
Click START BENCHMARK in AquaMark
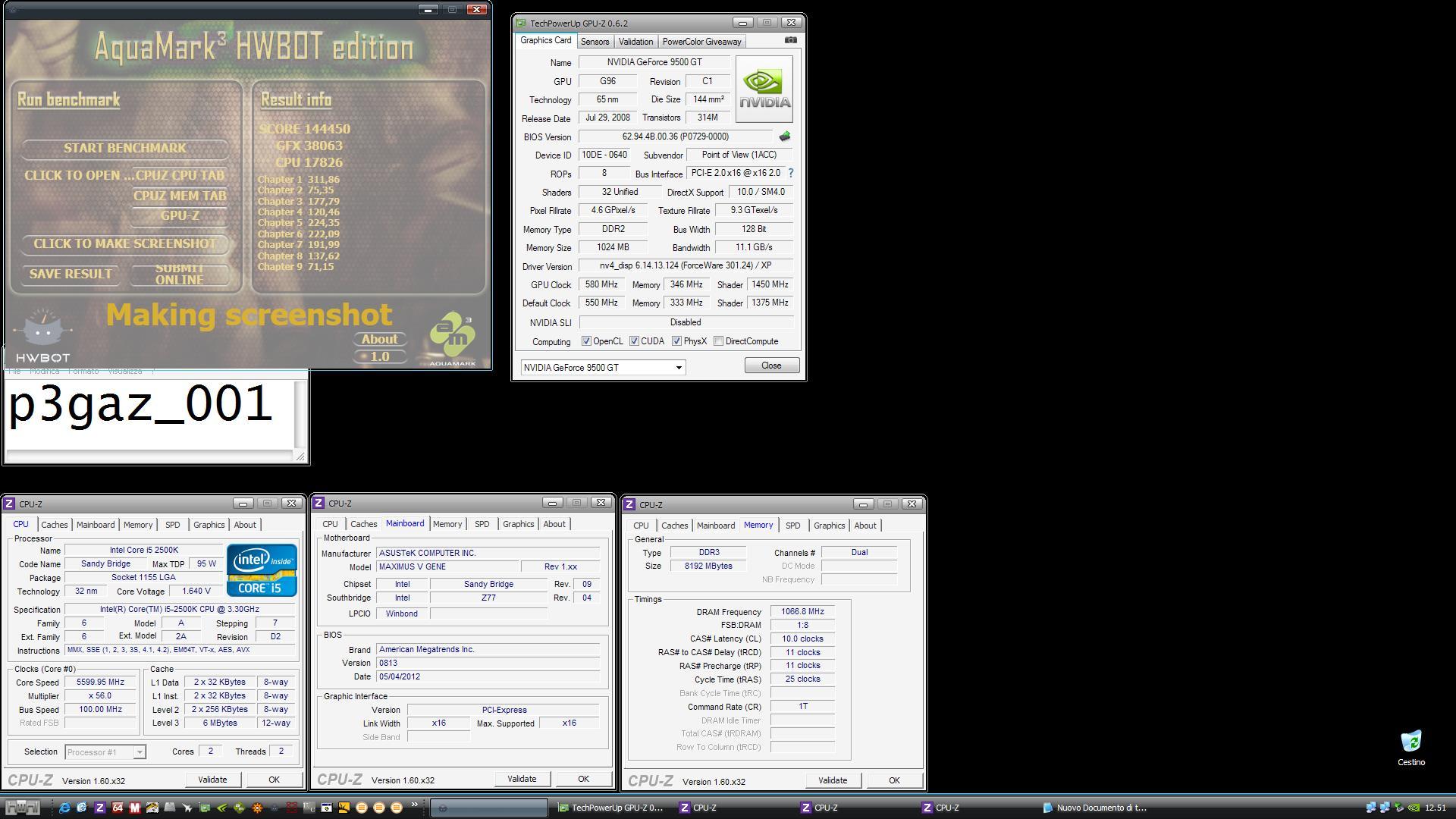click(x=124, y=148)
